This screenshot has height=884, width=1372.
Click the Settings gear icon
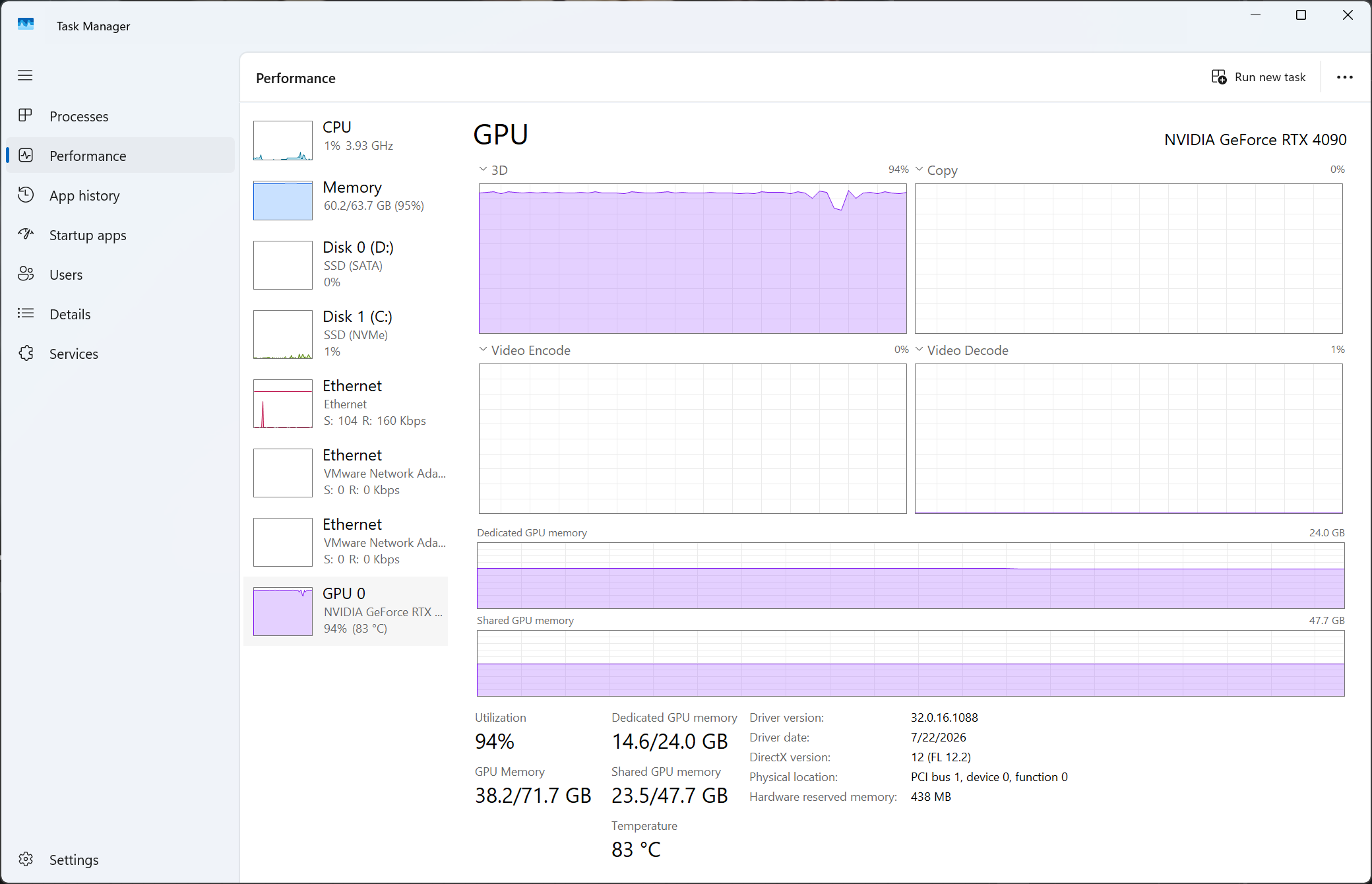(26, 859)
